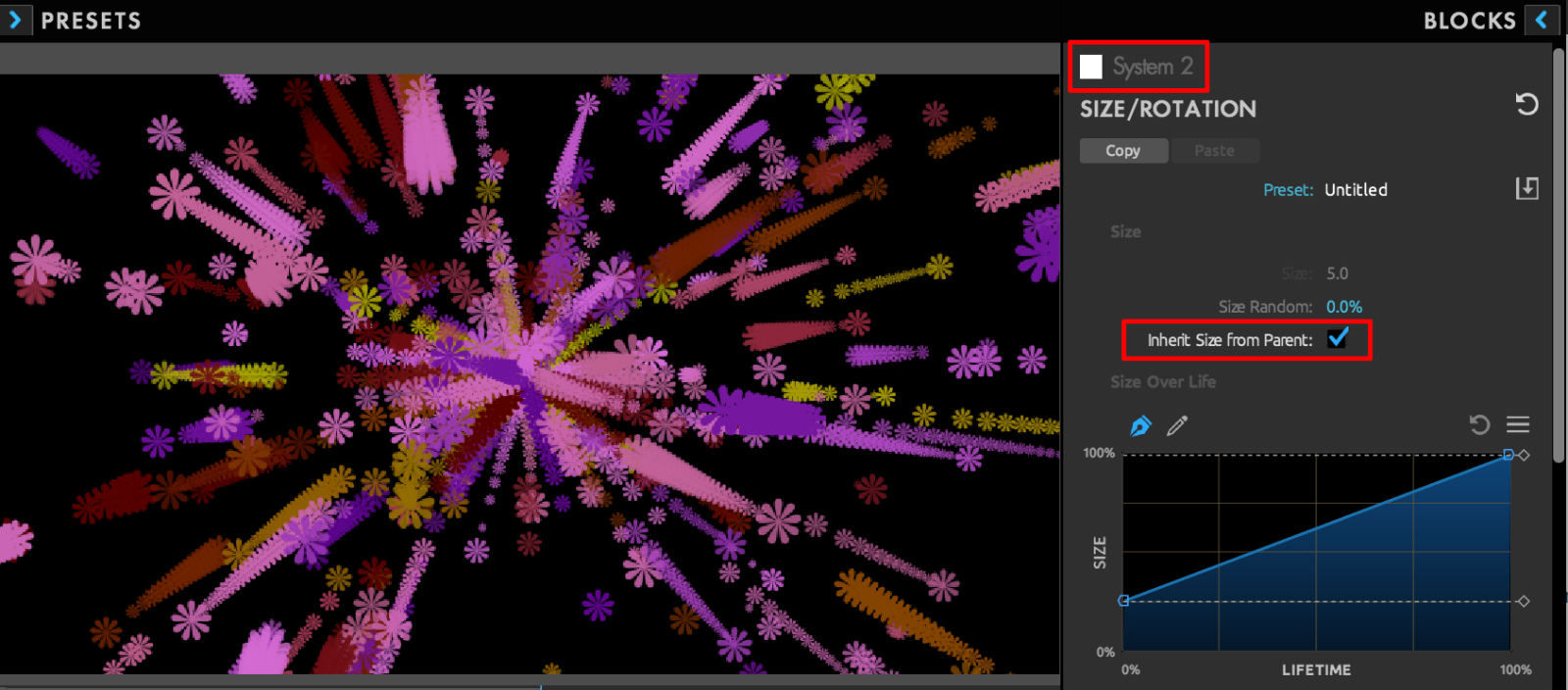This screenshot has height=690, width=1568.
Task: Reset the Size/Rotation settings
Action: (x=1527, y=104)
